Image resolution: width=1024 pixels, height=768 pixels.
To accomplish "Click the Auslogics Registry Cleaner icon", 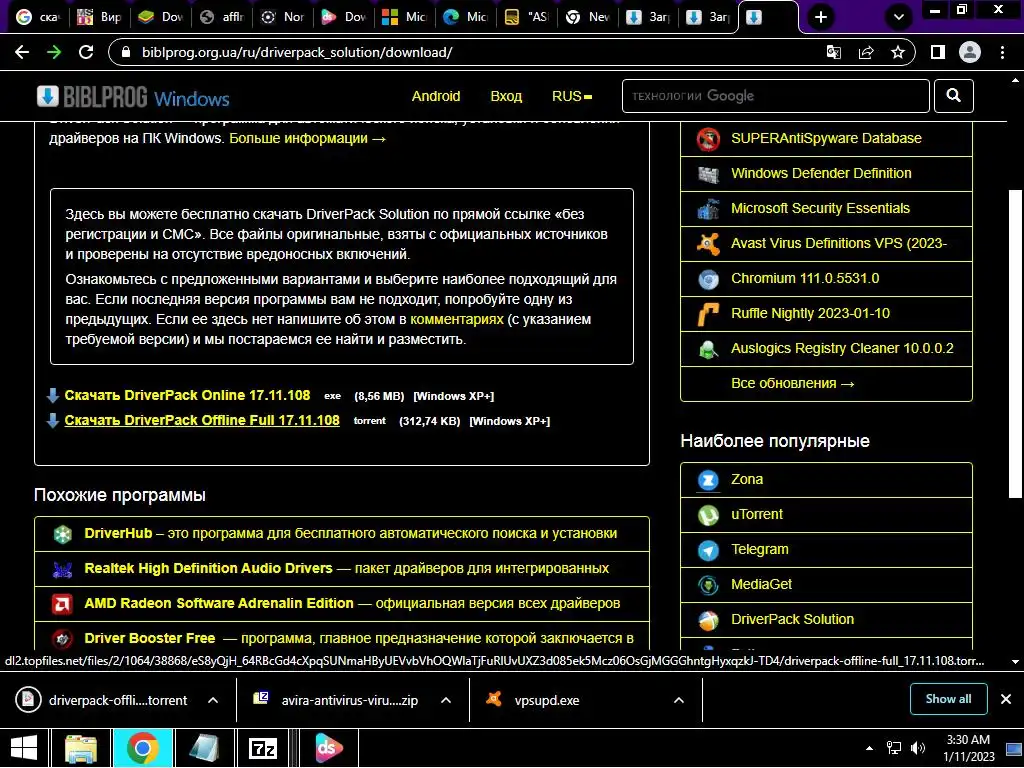I will pyautogui.click(x=708, y=349).
